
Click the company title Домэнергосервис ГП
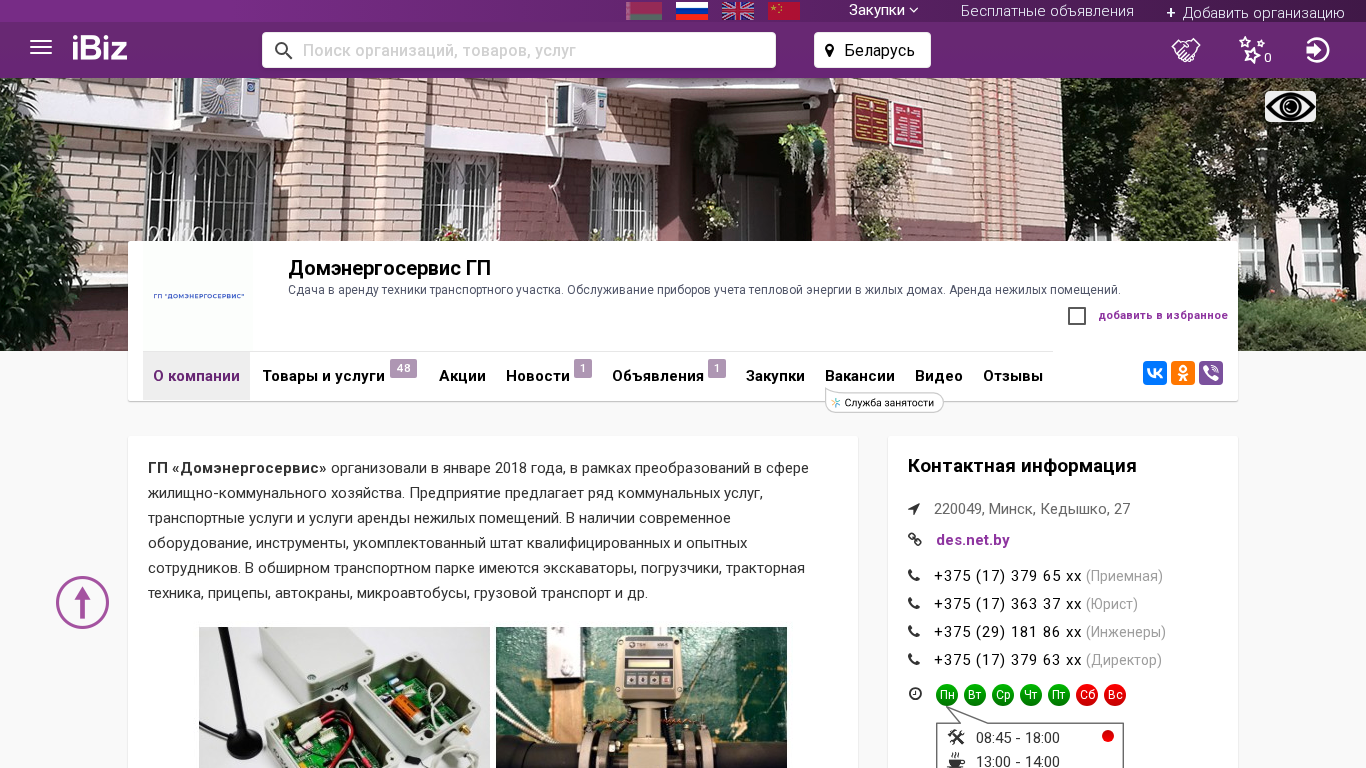point(389,268)
